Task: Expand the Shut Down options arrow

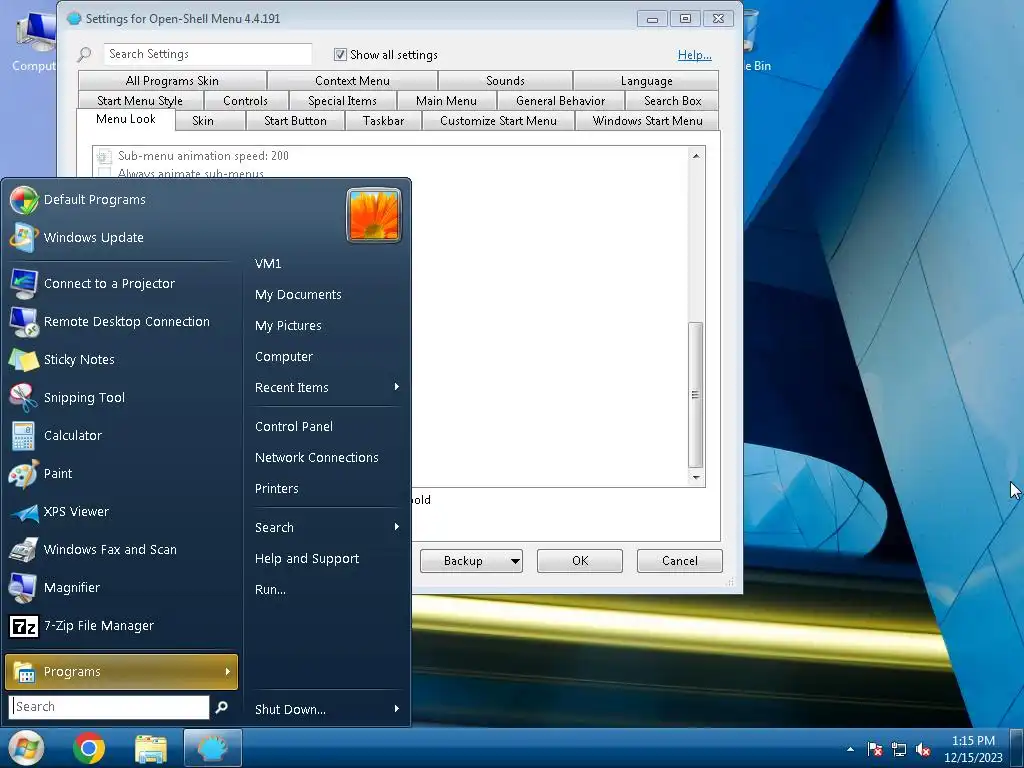Action: tap(397, 709)
